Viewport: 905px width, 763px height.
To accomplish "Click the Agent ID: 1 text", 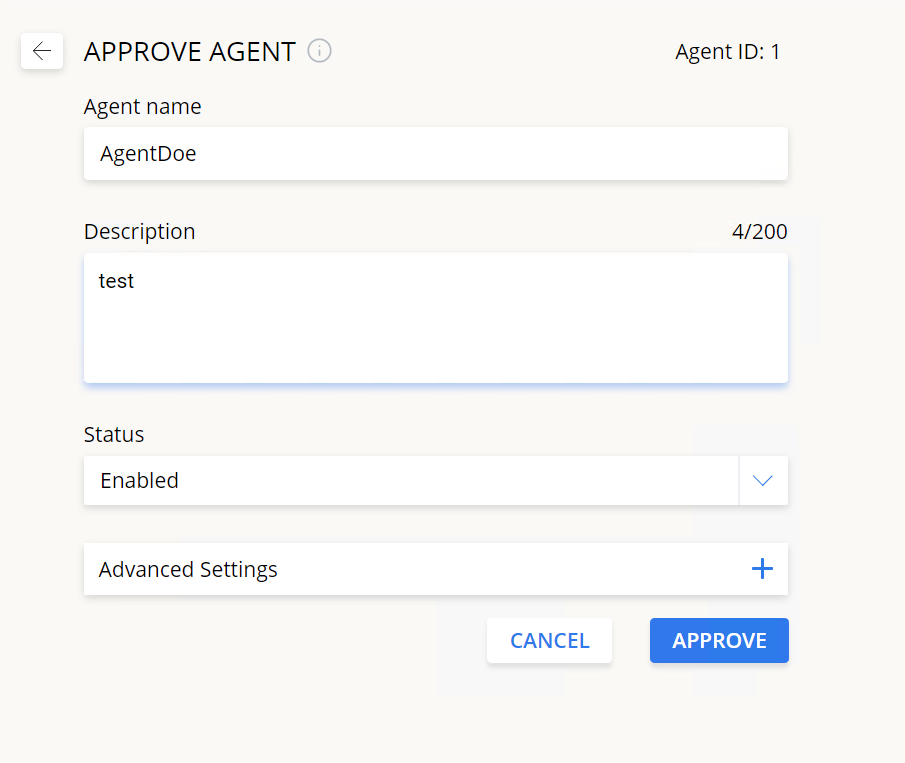I will [728, 52].
